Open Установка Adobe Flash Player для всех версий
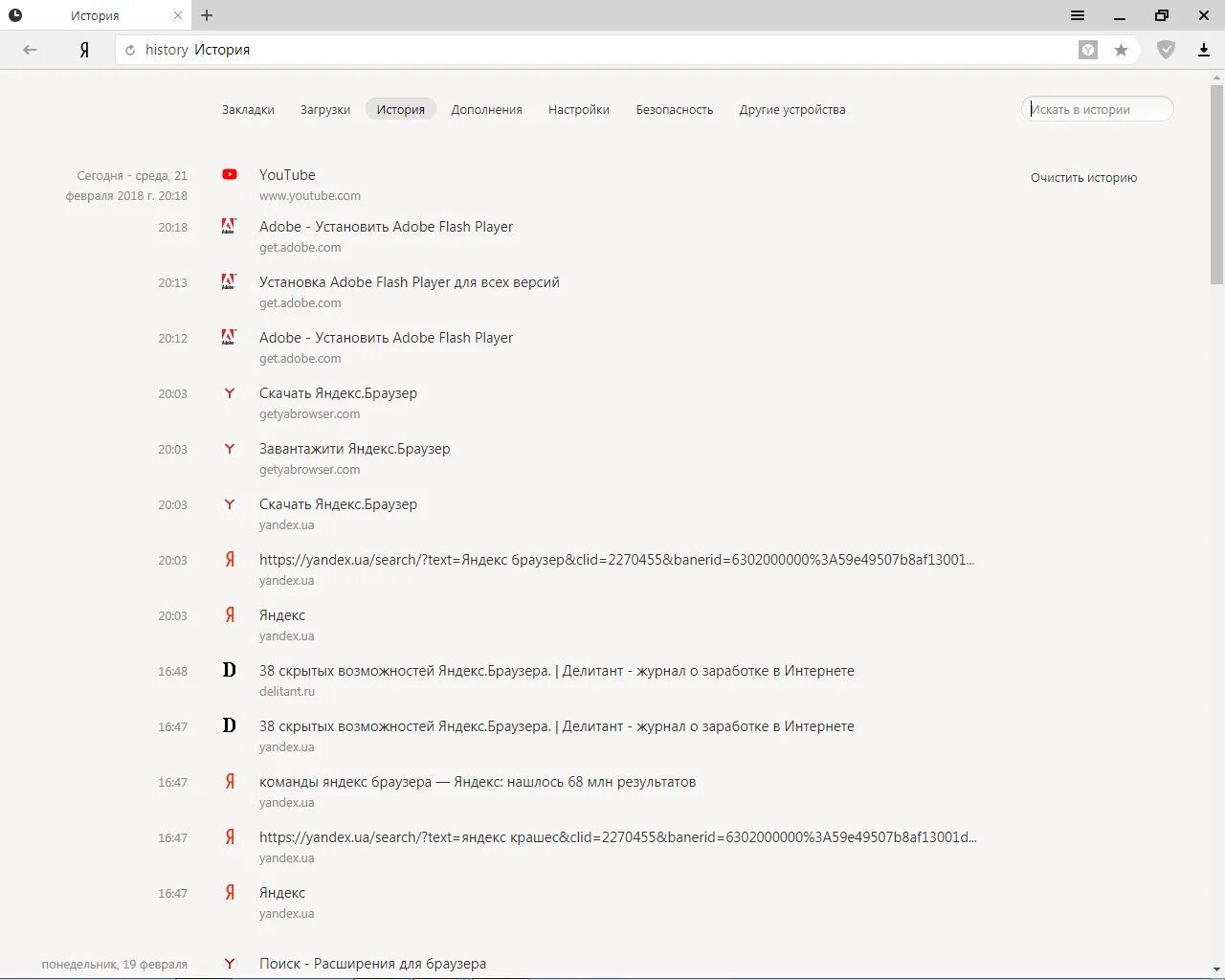This screenshot has width=1225, height=980. click(x=410, y=282)
